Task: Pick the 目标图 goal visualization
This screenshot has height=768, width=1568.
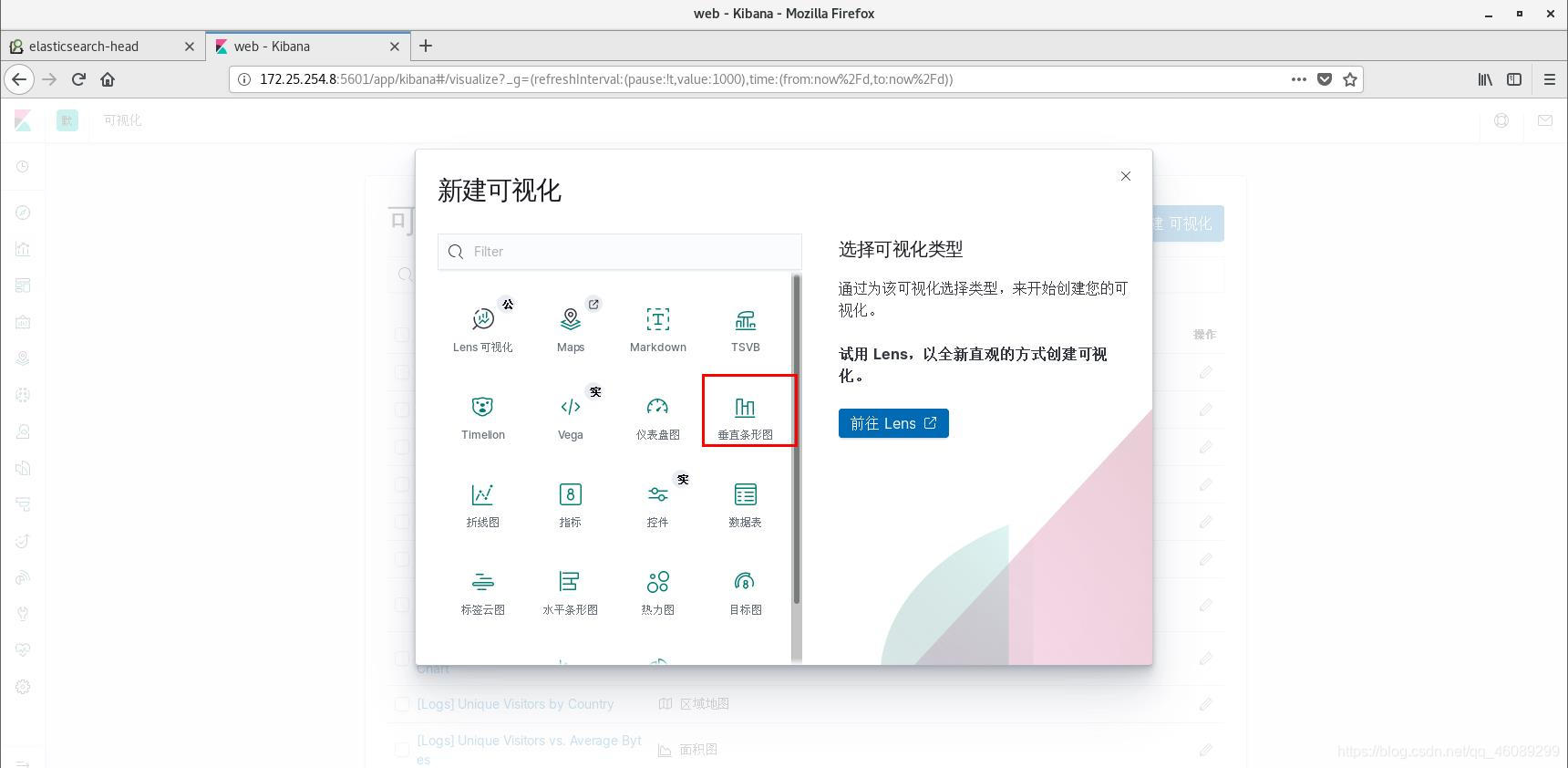Action: [x=746, y=592]
